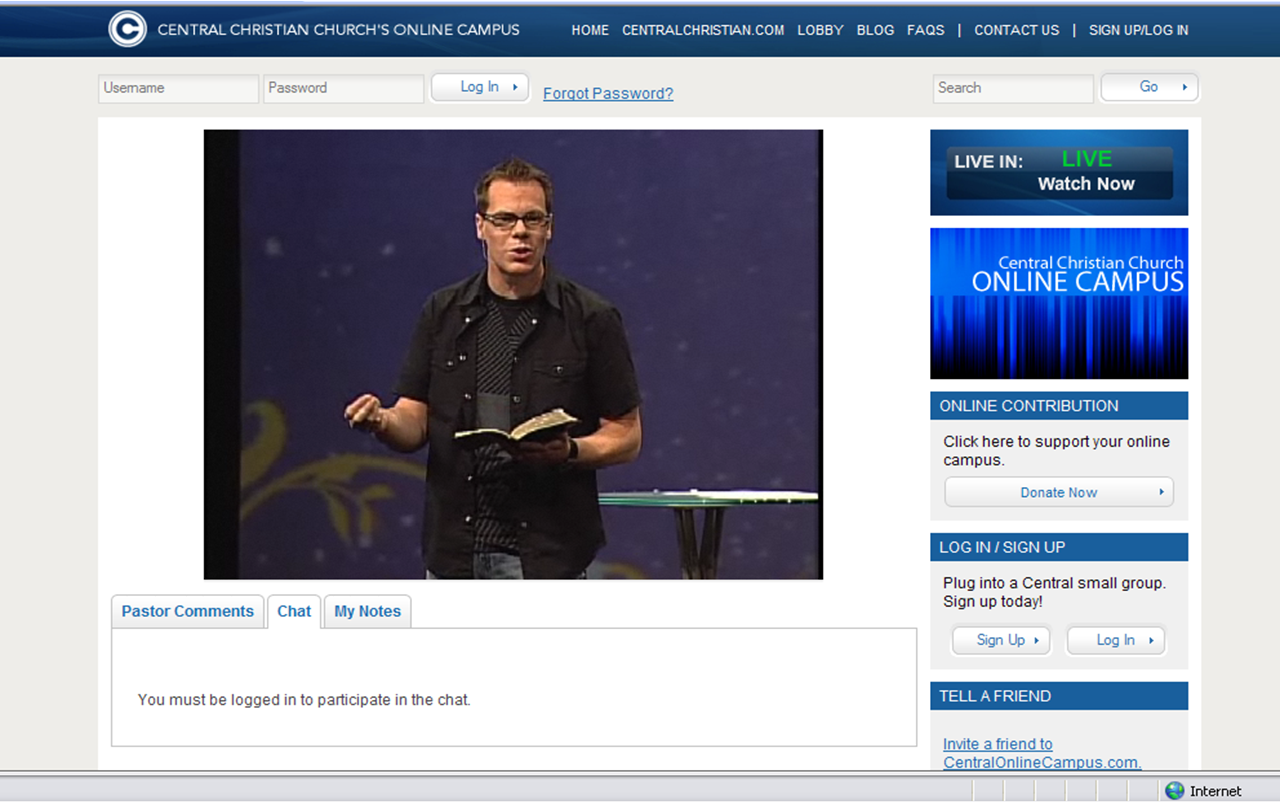Screen dimensions: 1280x802
Task: Click the Donate Now button
Action: click(x=1059, y=492)
